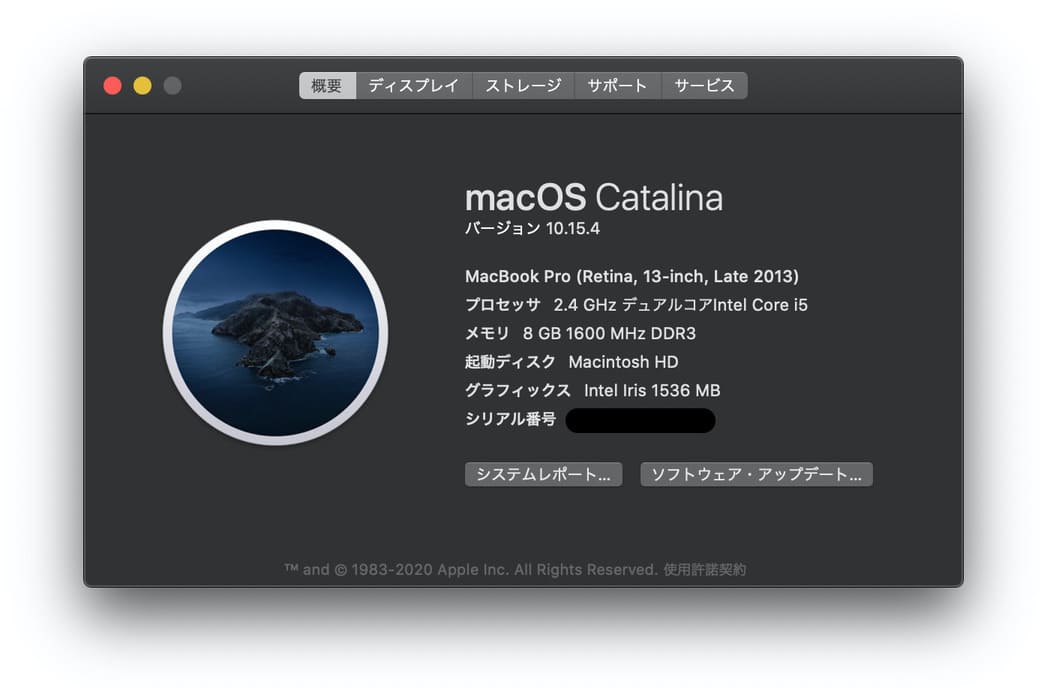The image size is (1047, 698).
Task: Open ソフトウェア・アップデート... button
Action: coord(757,474)
